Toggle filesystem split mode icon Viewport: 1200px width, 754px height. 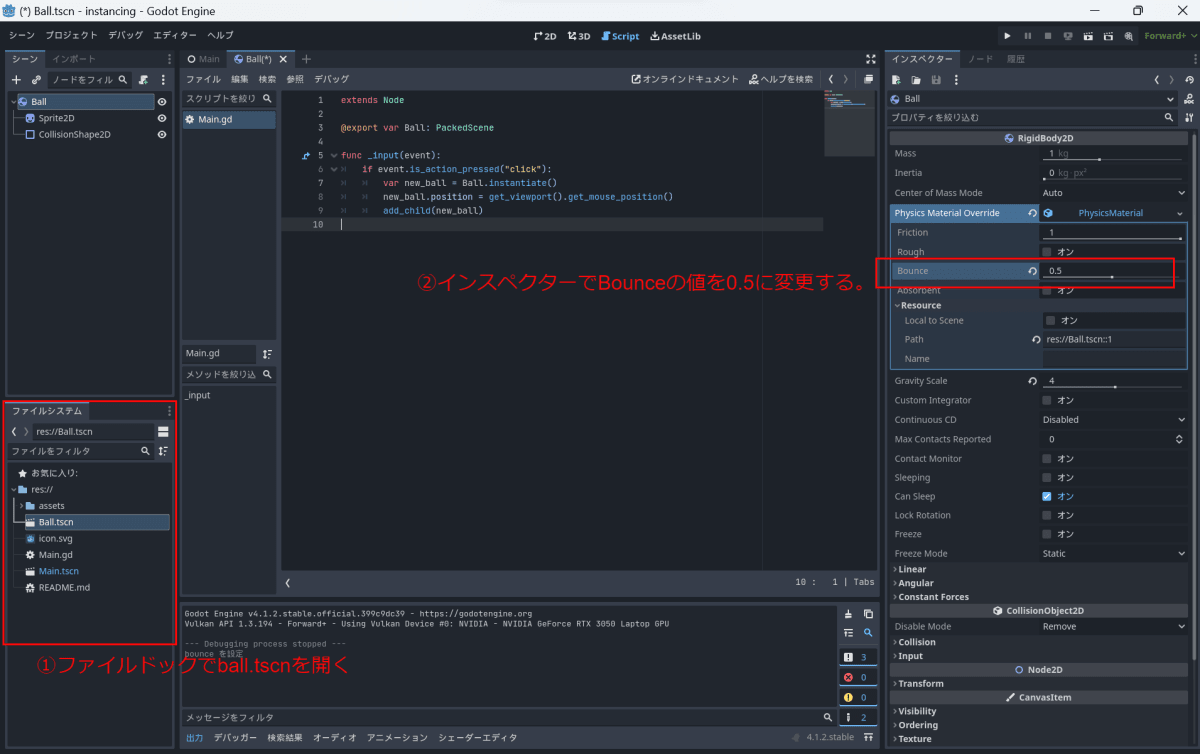point(163,432)
